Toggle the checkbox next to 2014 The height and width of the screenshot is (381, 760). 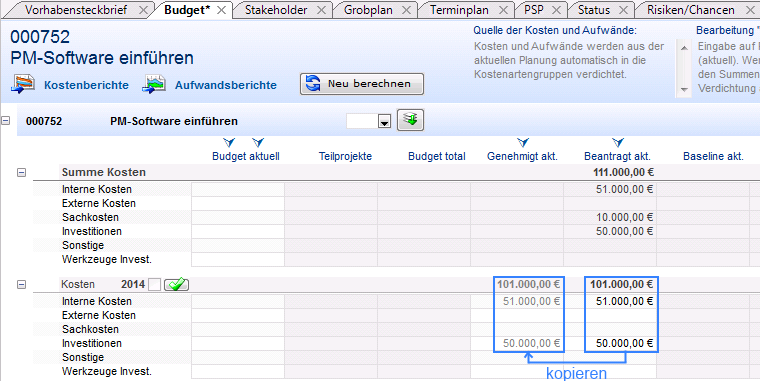point(154,285)
